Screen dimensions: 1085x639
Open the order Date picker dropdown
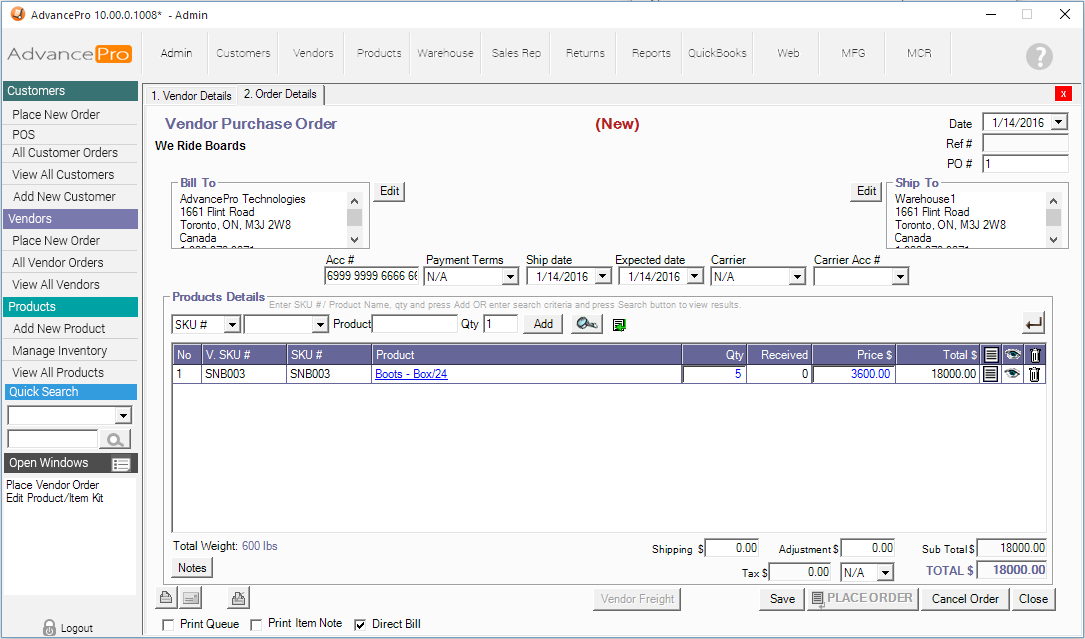click(x=1058, y=123)
